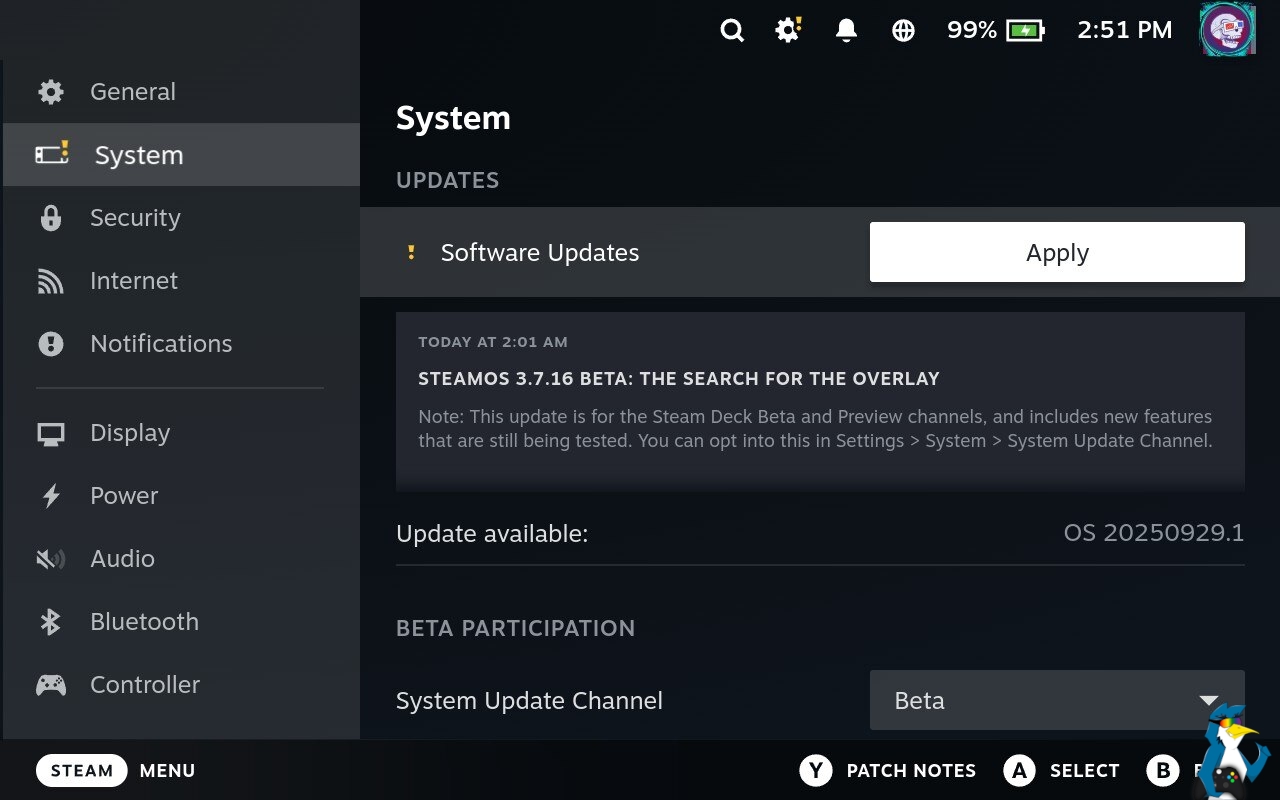The height and width of the screenshot is (800, 1280).
Task: Switch to Display settings
Action: click(130, 433)
